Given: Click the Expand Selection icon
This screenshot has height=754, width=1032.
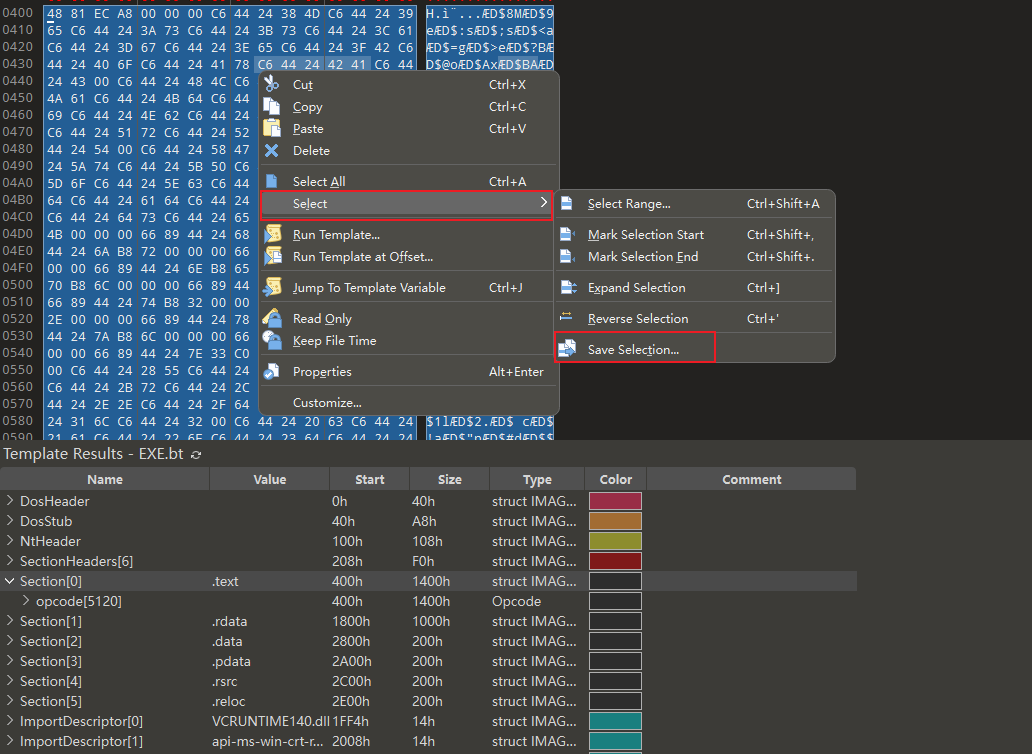Looking at the screenshot, I should point(567,288).
